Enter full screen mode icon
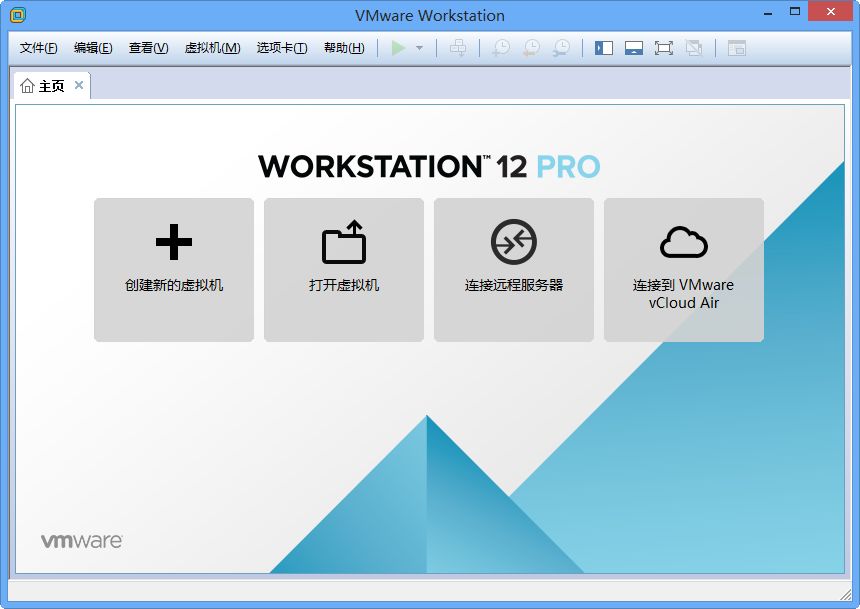Screen dimensions: 860x609 pos(664,48)
